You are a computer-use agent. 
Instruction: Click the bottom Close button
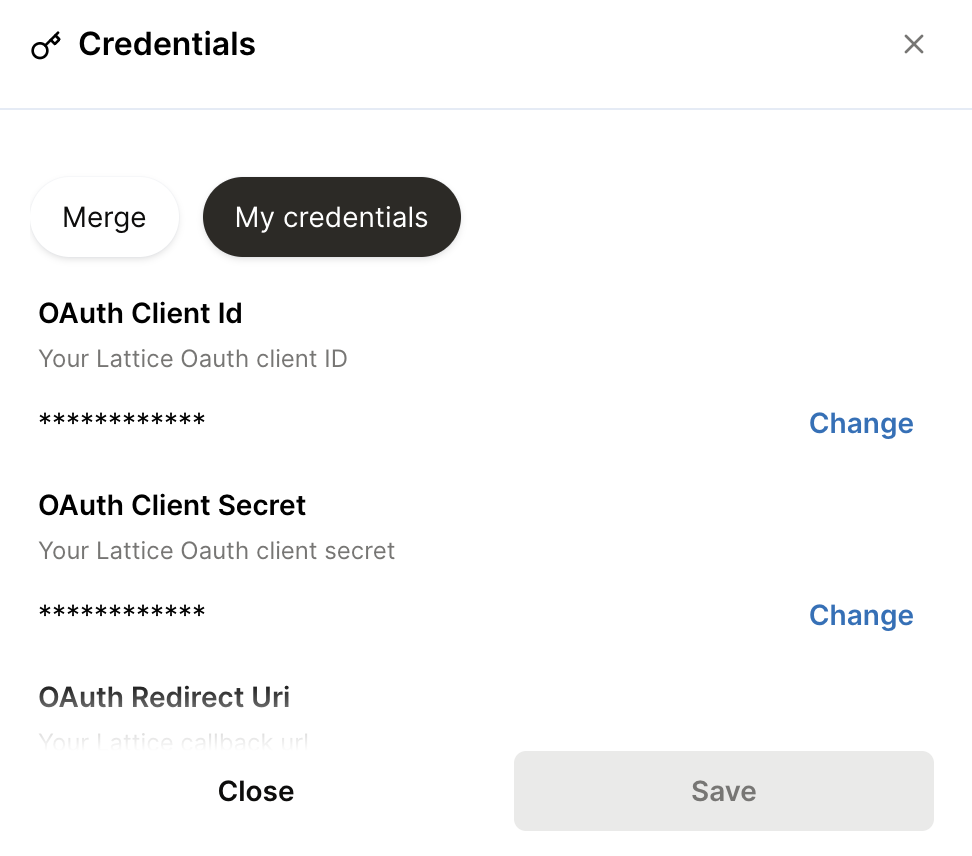click(x=256, y=791)
